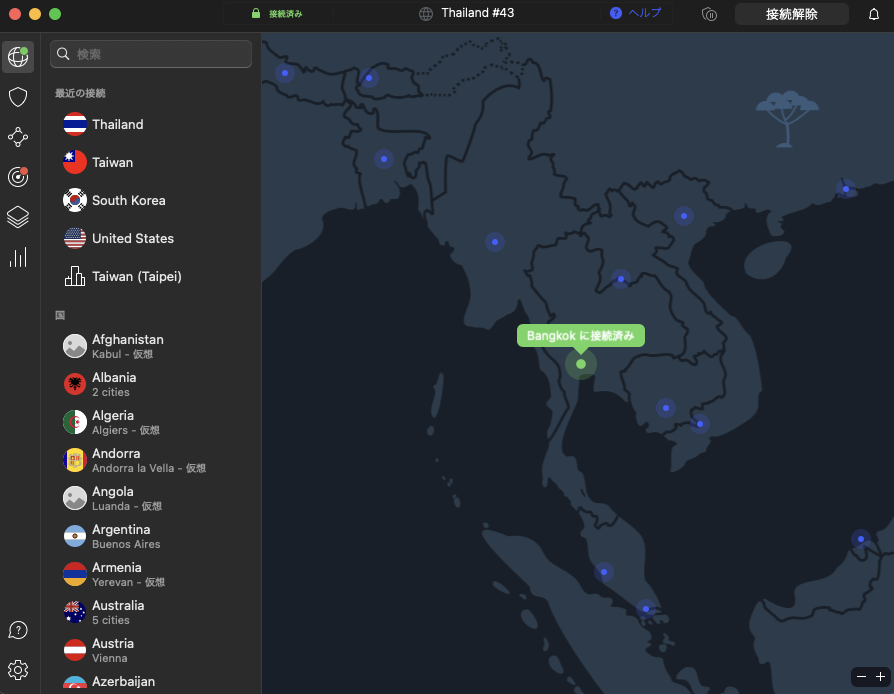Expand Albania with 2 cities
Screen dimensions: 894x694
click(114, 384)
